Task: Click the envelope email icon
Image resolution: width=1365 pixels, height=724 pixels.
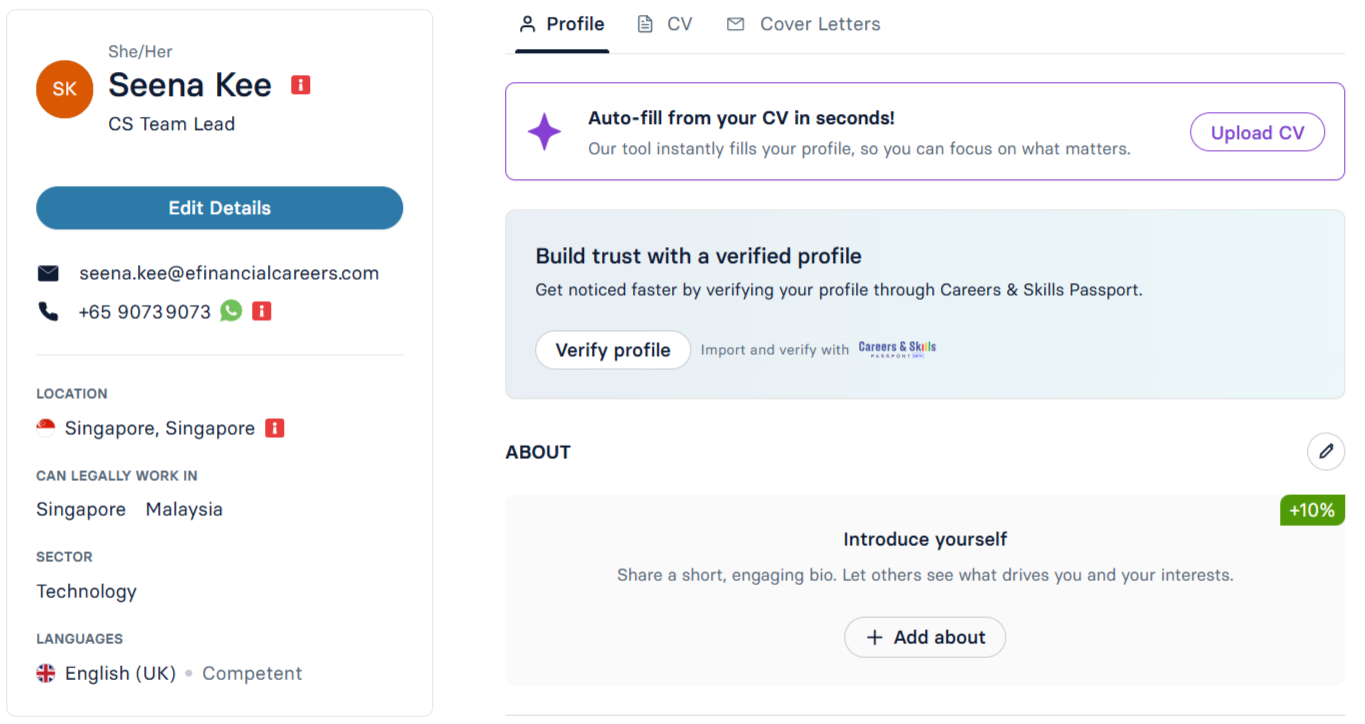Action: (48, 273)
